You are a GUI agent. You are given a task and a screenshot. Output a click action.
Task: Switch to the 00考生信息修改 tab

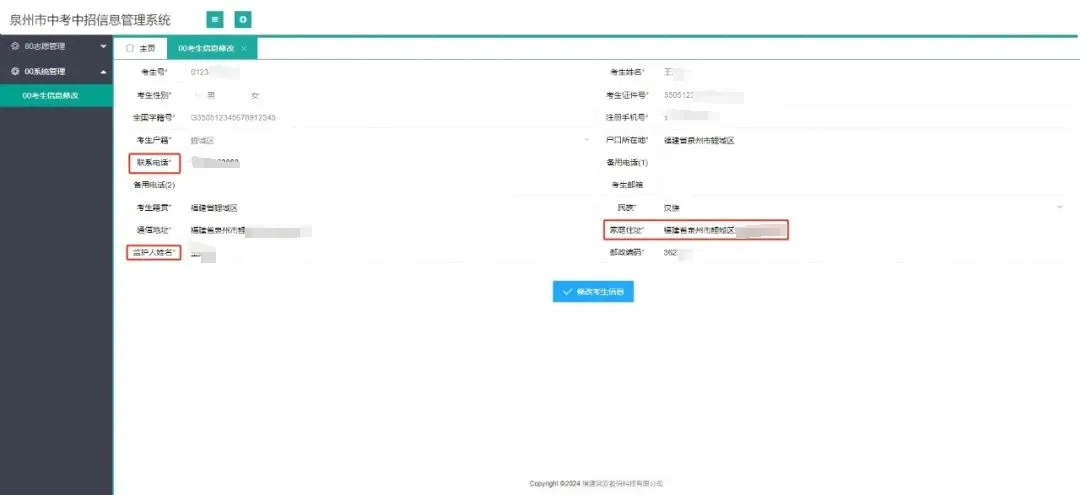[212, 48]
